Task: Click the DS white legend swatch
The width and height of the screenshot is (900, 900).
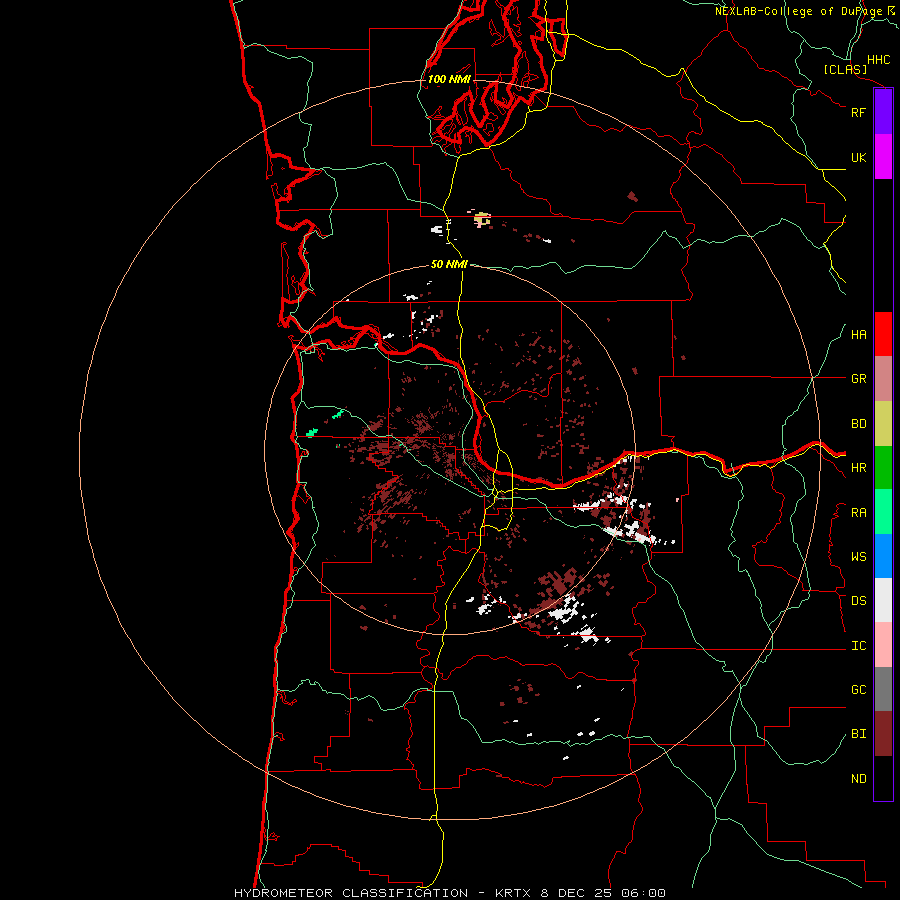Action: pyautogui.click(x=883, y=600)
